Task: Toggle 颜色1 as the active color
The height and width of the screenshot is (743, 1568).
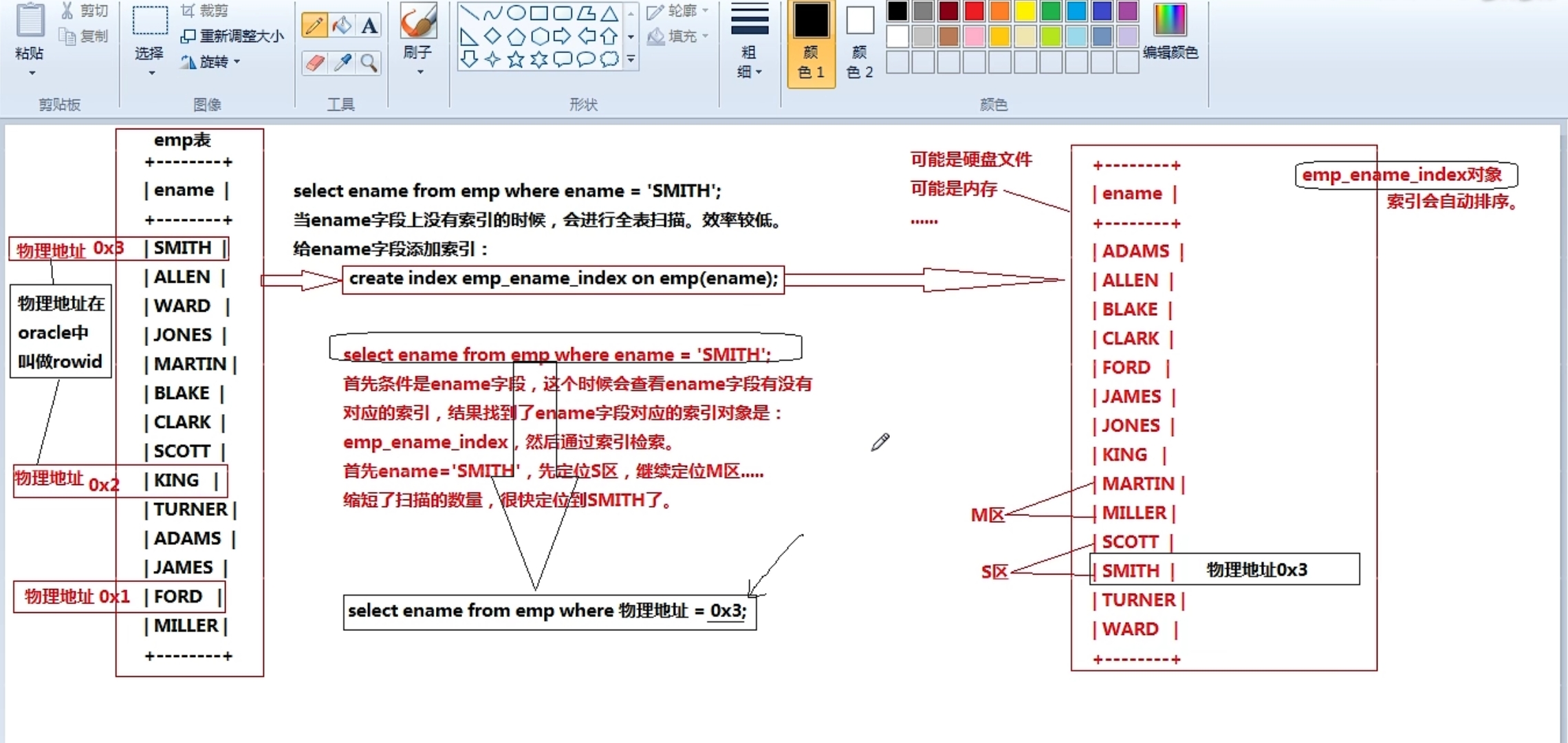Action: (812, 45)
